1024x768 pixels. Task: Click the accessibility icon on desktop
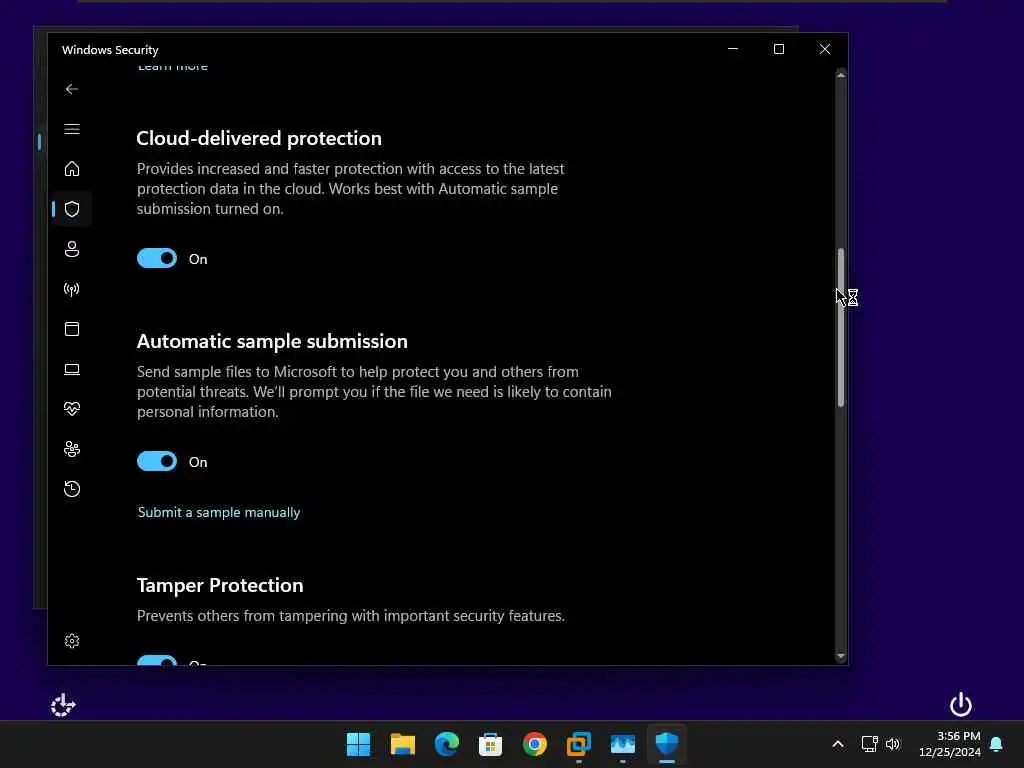point(63,705)
